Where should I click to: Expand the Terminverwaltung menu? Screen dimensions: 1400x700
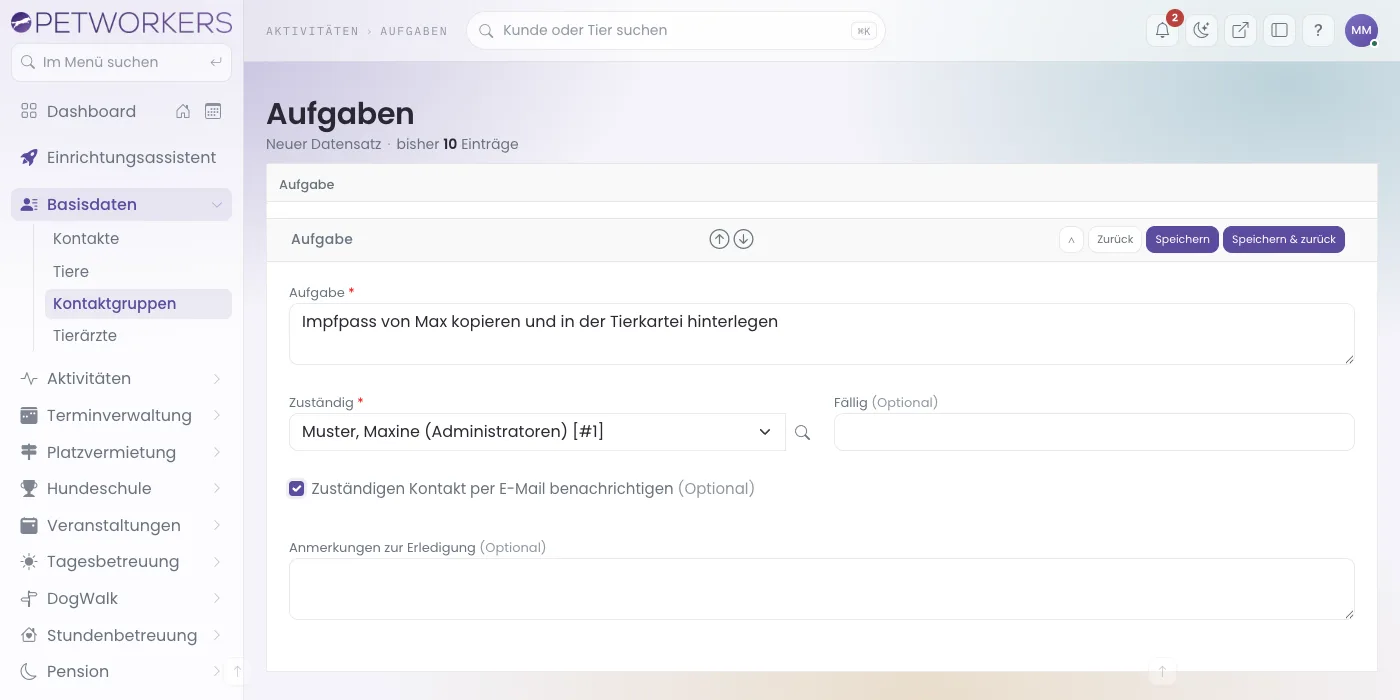(217, 415)
